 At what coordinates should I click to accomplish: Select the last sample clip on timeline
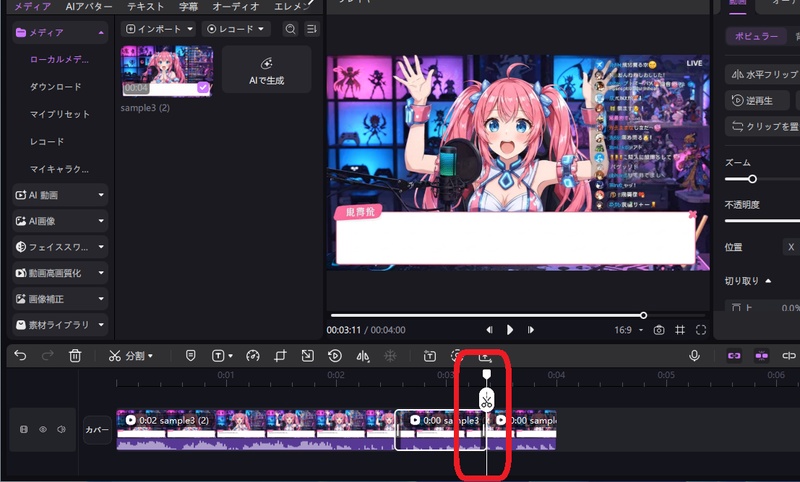pos(521,430)
